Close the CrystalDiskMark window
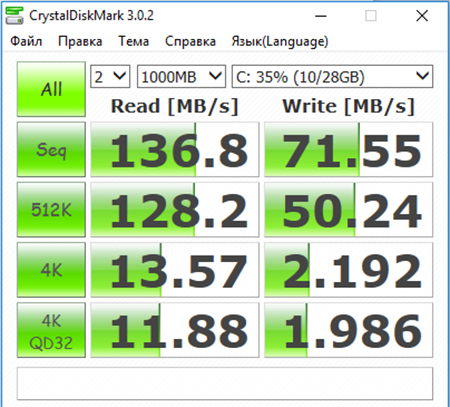 (x=422, y=16)
